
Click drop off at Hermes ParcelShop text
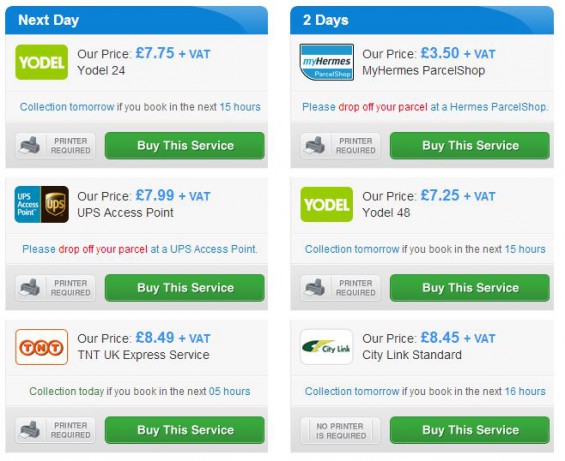click(x=425, y=107)
